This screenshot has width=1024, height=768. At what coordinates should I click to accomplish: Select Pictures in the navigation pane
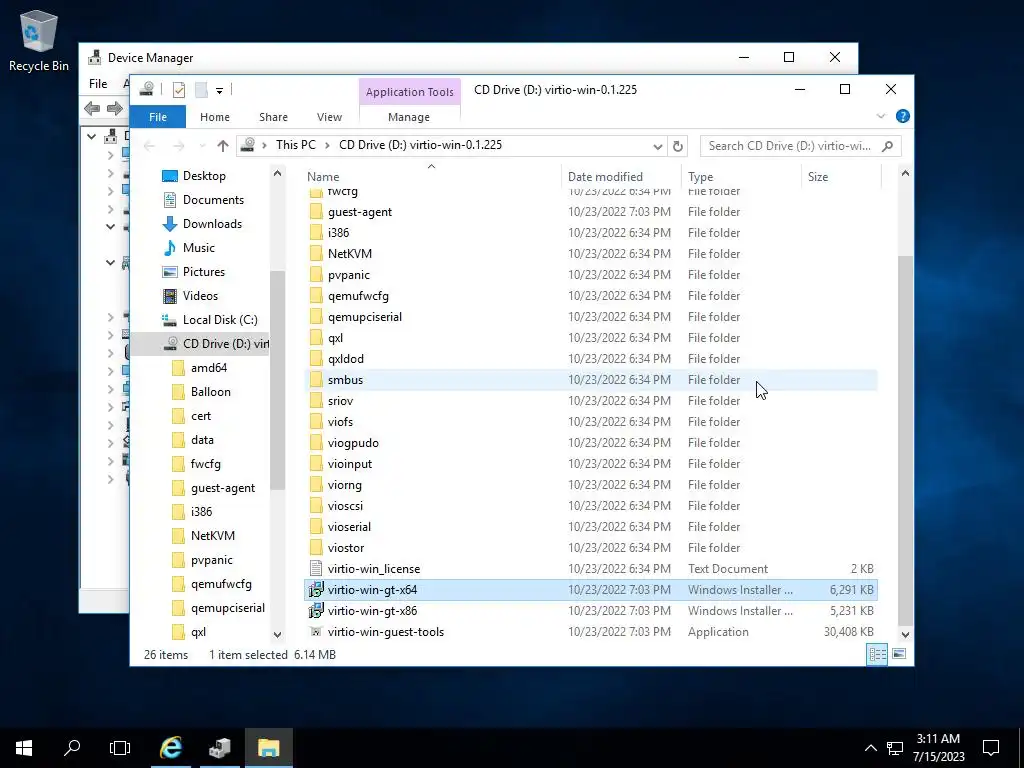coord(204,272)
